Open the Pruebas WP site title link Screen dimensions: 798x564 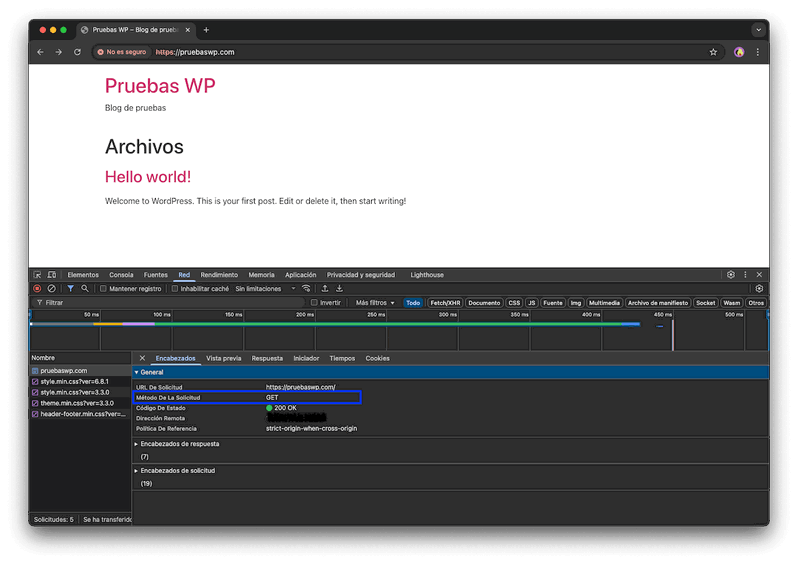[x=160, y=86]
